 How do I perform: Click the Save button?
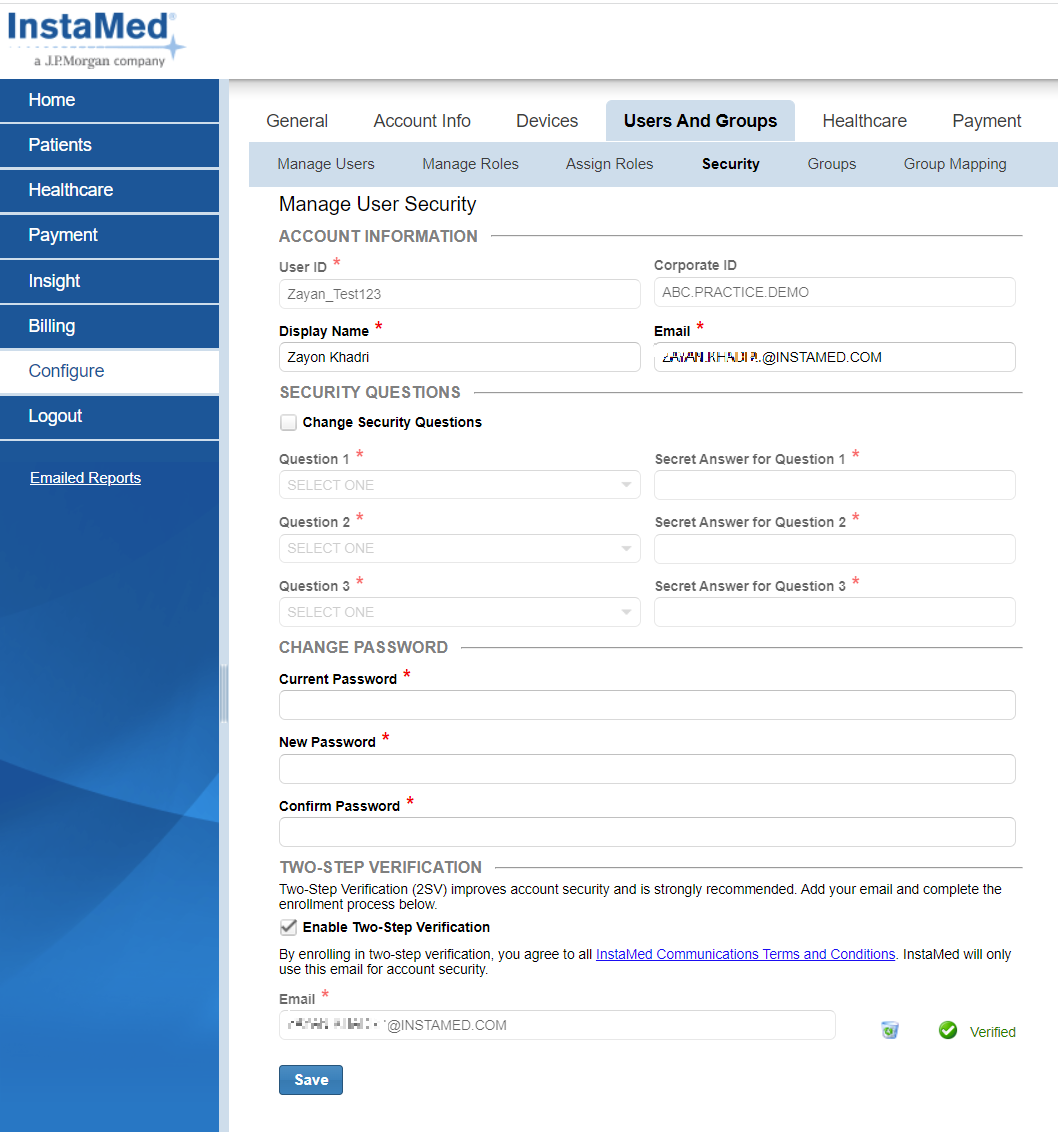coord(310,1079)
